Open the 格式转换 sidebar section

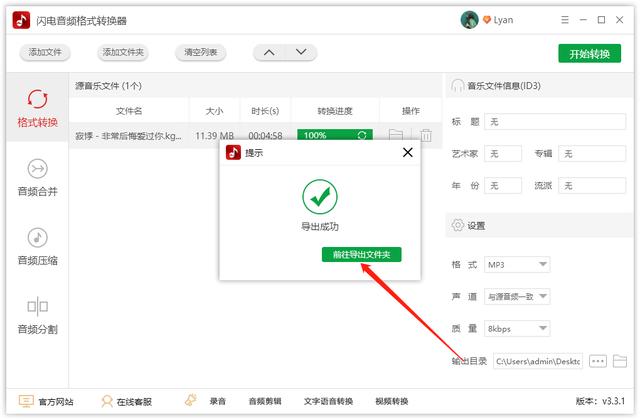[37, 108]
